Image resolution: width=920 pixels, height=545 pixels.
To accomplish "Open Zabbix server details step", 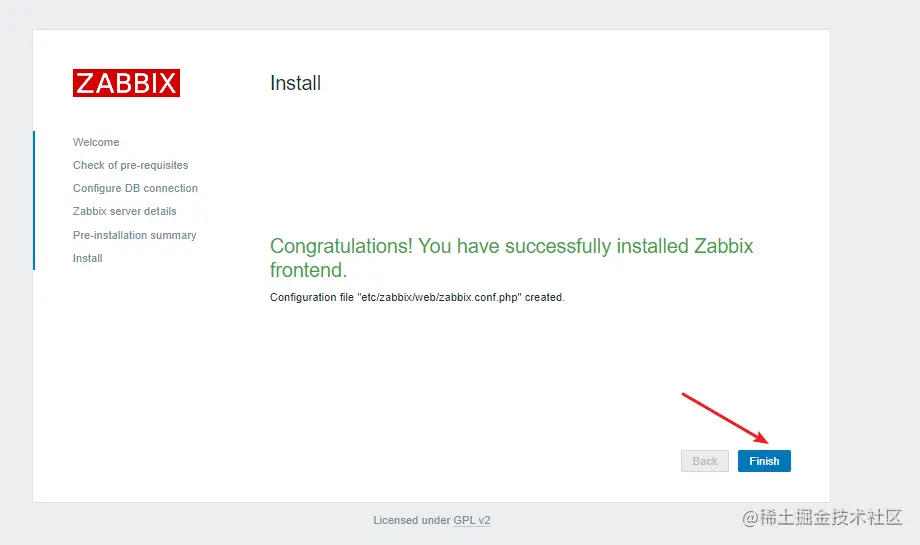I will pos(124,211).
